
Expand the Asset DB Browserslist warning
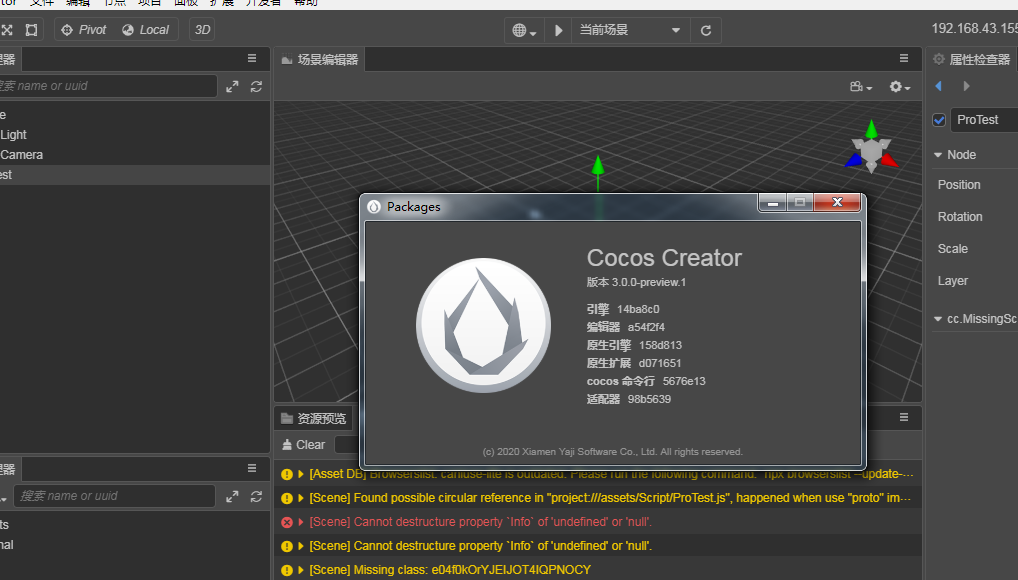(301, 474)
